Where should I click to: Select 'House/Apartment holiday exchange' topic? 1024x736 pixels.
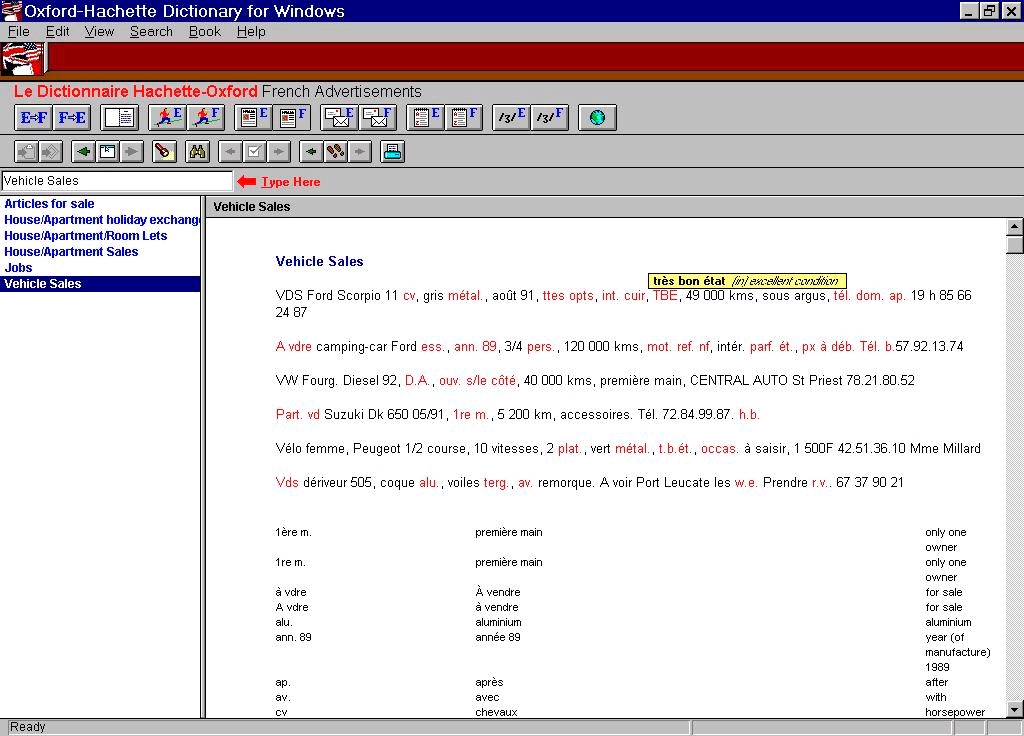pyautogui.click(x=102, y=219)
